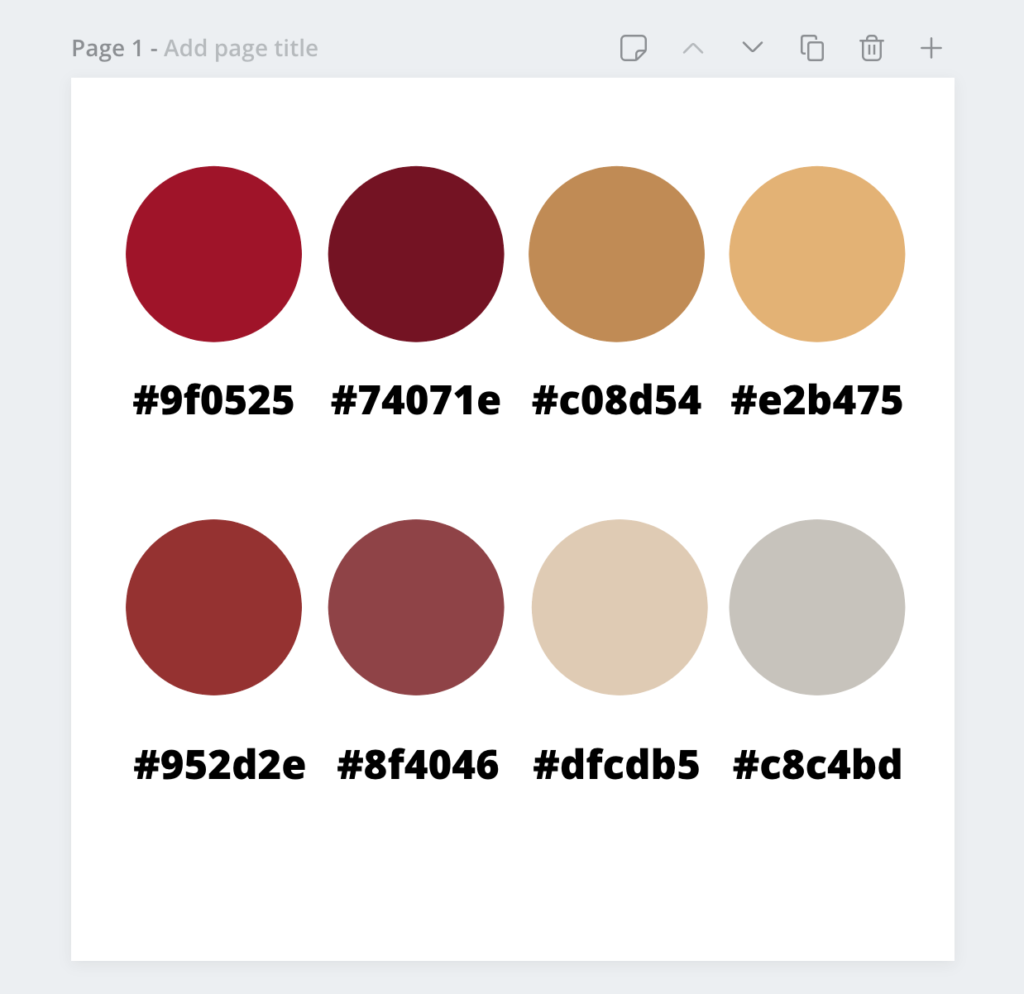
Task: Click the 'Add page title' field
Action: 240,48
